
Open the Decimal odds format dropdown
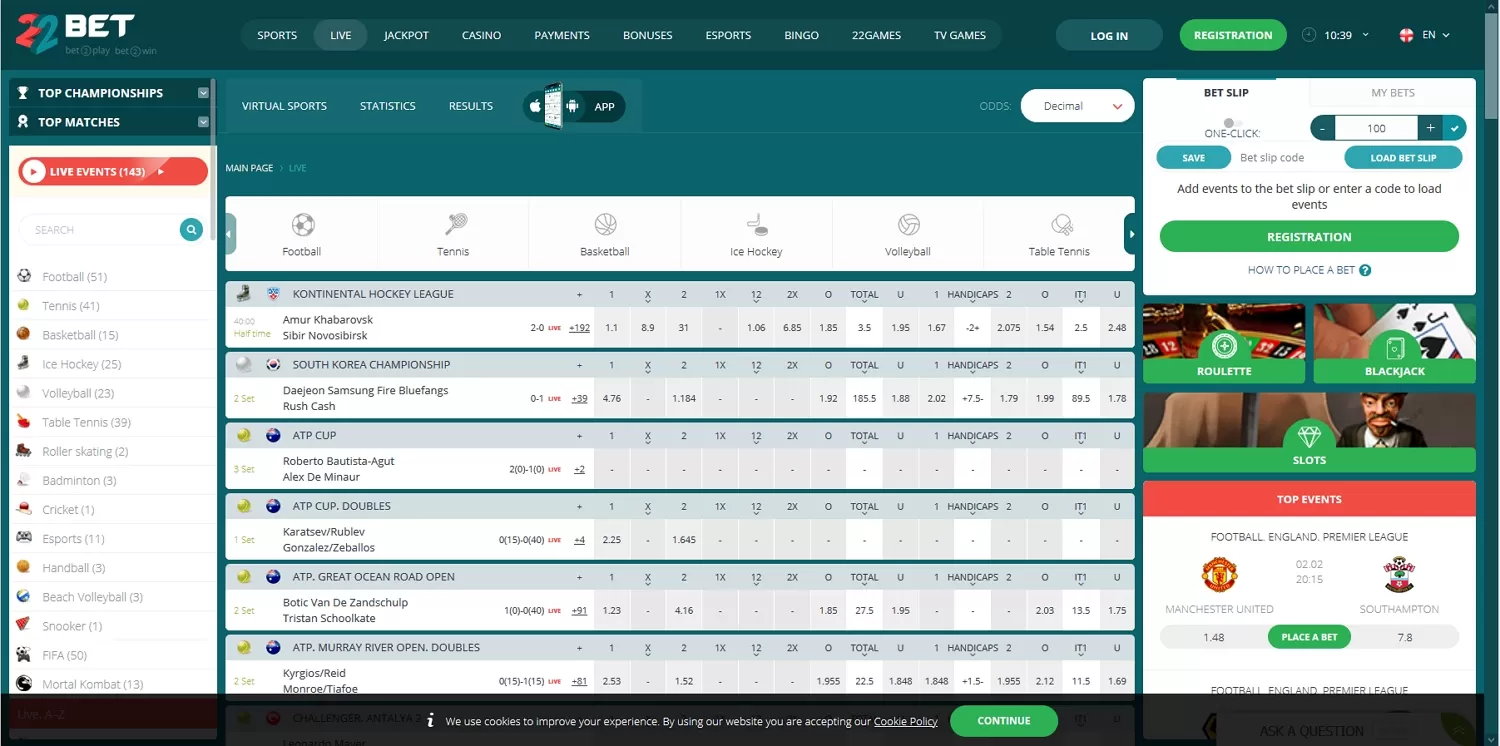click(1078, 106)
